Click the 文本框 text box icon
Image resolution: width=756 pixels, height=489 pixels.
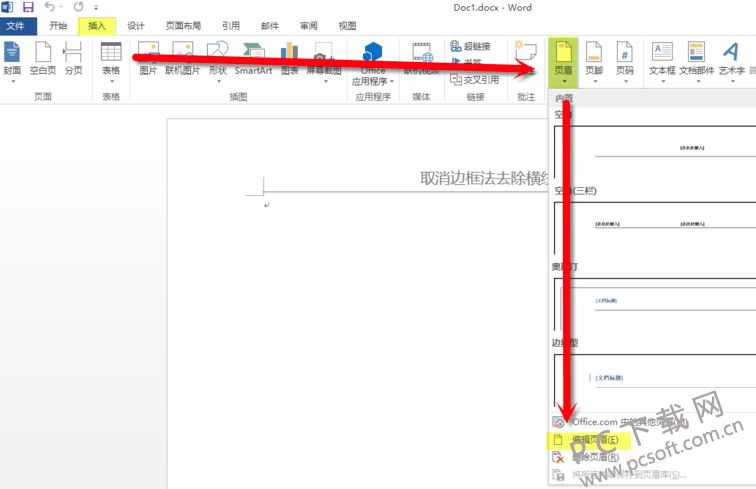[x=662, y=59]
